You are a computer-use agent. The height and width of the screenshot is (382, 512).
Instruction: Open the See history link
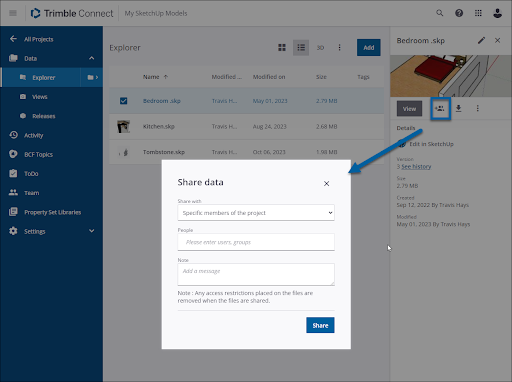416,167
